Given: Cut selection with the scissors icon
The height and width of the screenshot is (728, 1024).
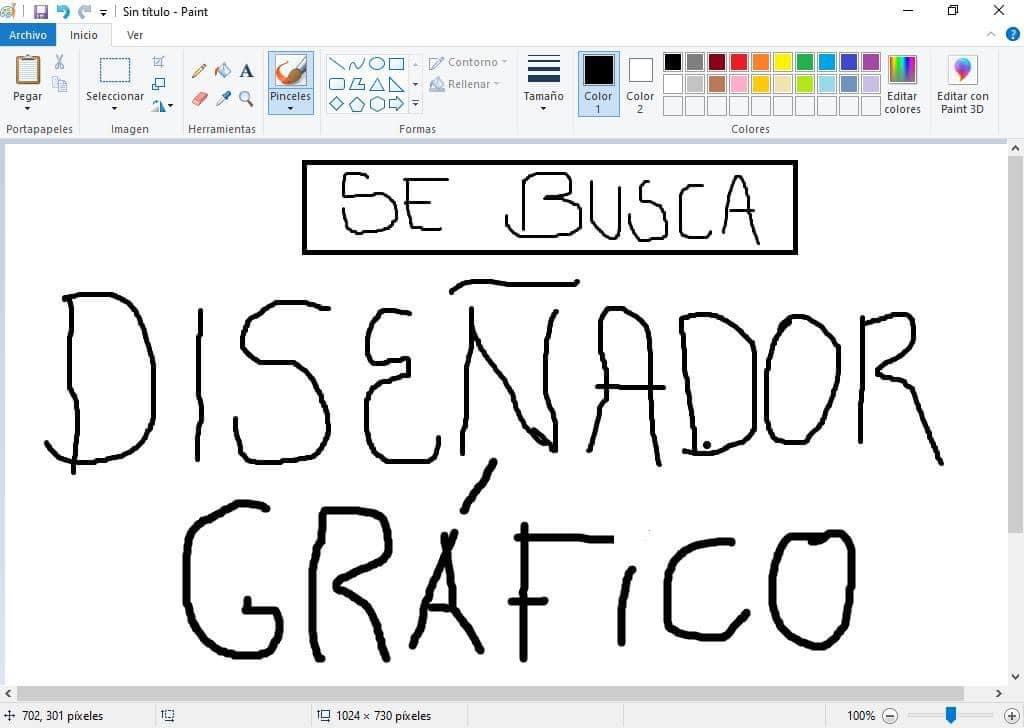Looking at the screenshot, I should 59,62.
